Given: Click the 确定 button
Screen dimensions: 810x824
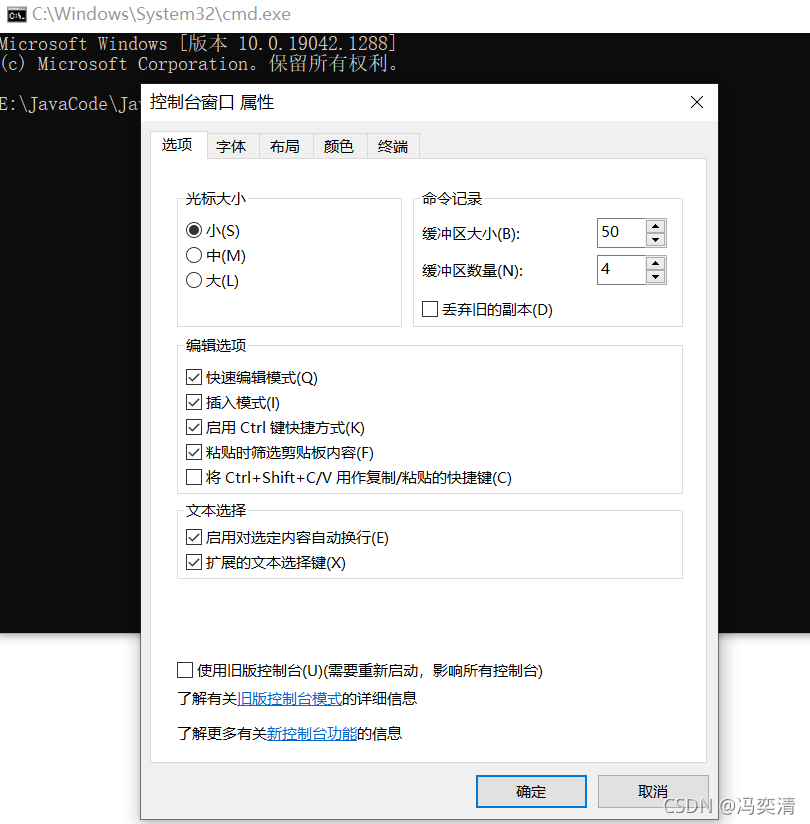Looking at the screenshot, I should pyautogui.click(x=531, y=791).
